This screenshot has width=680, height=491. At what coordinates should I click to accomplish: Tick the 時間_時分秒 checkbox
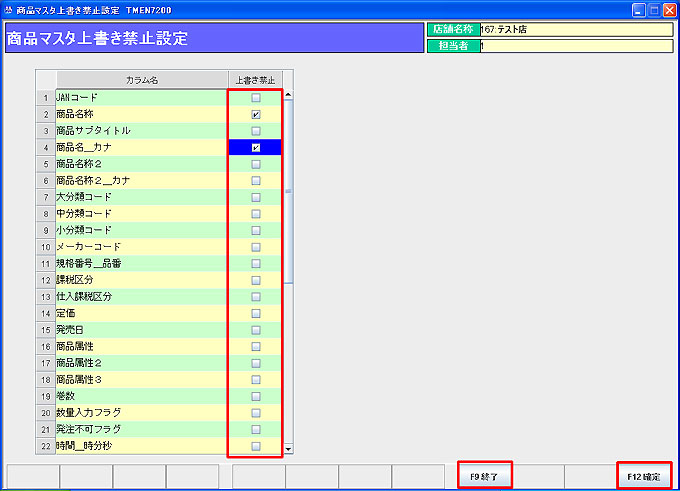point(256,446)
